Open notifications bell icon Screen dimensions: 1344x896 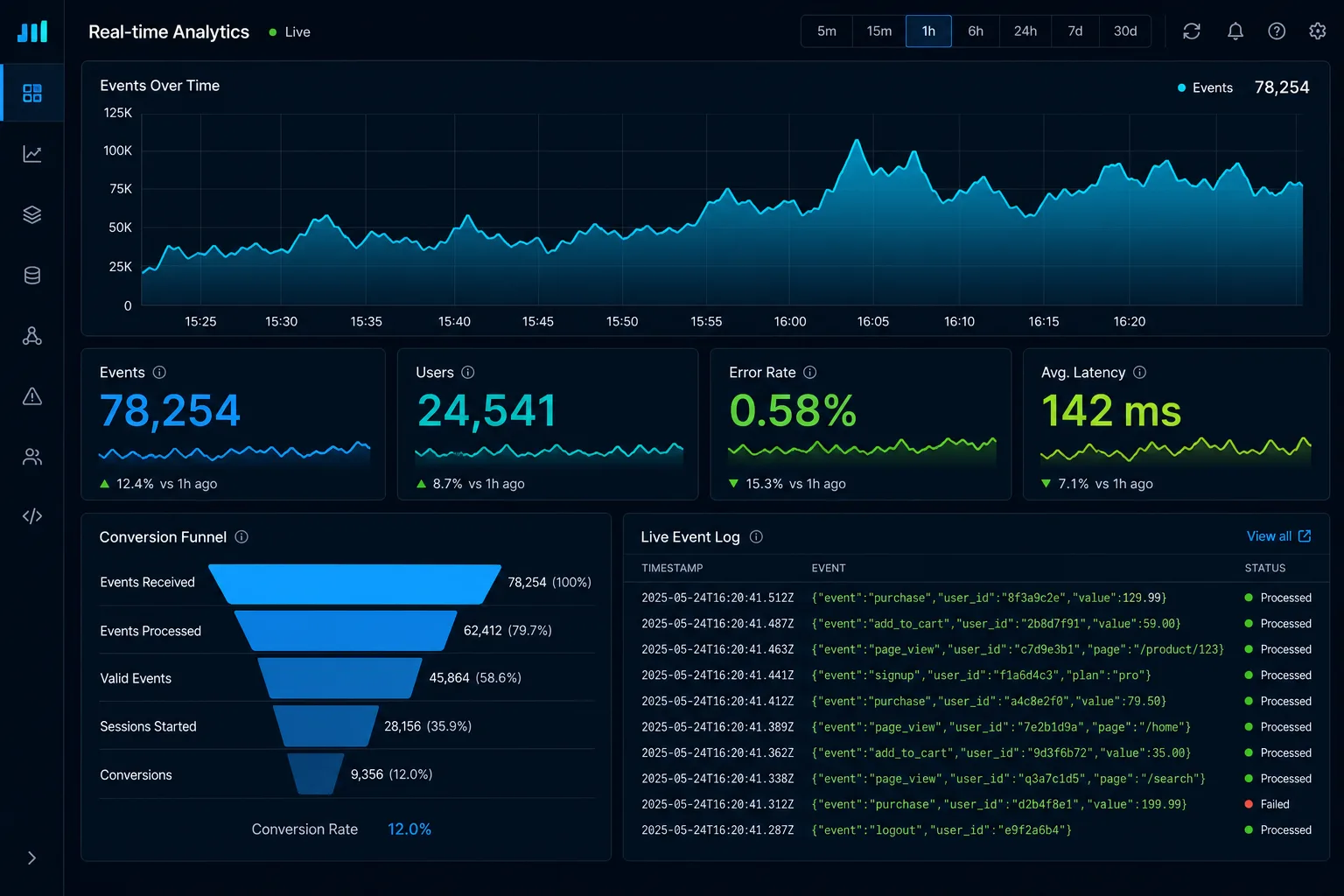pyautogui.click(x=1235, y=31)
